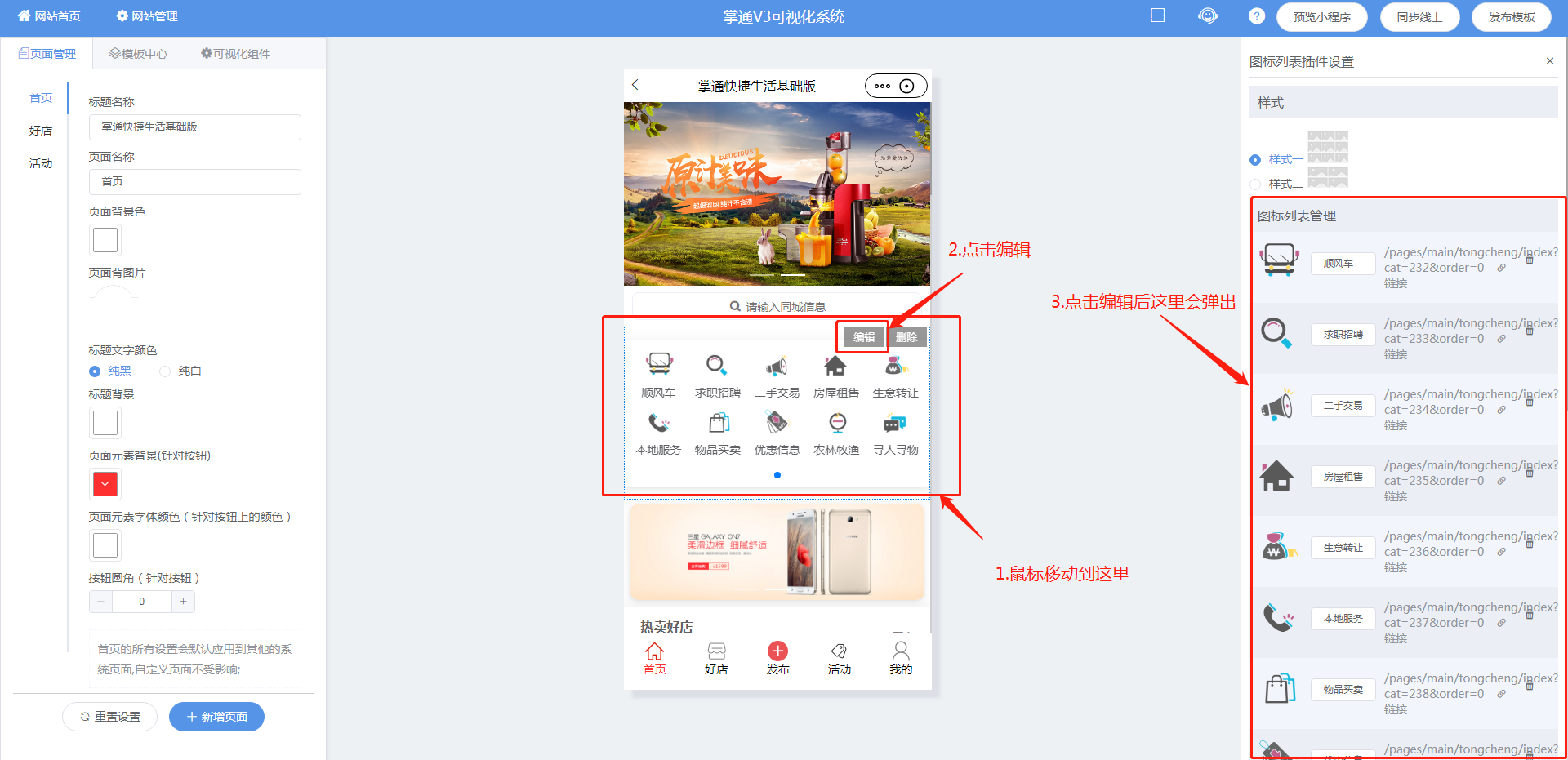1568x760 pixels.
Task: Open the 标题背景 color swatch
Action: (x=105, y=423)
